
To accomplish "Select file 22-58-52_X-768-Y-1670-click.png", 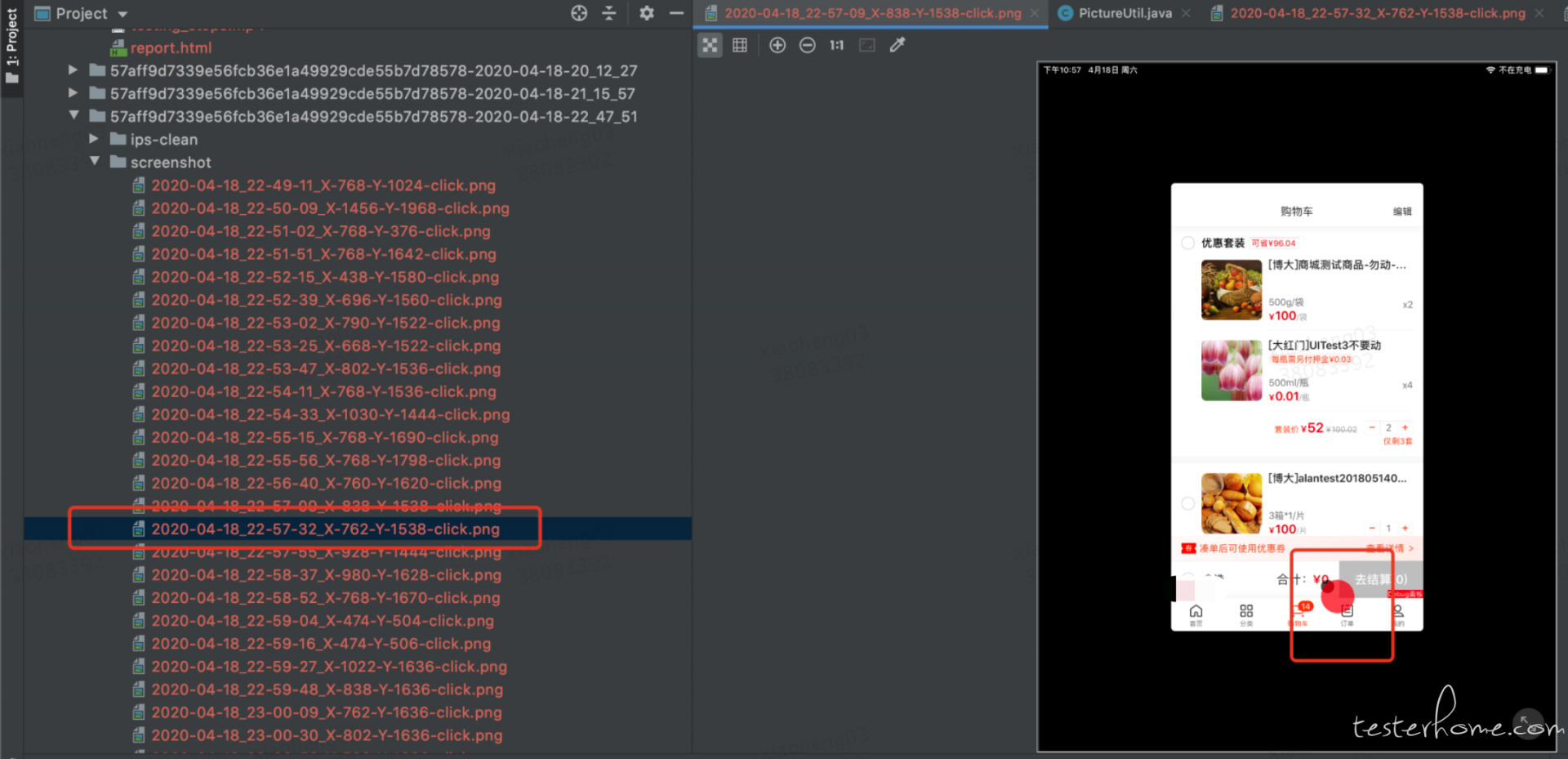I will [326, 597].
